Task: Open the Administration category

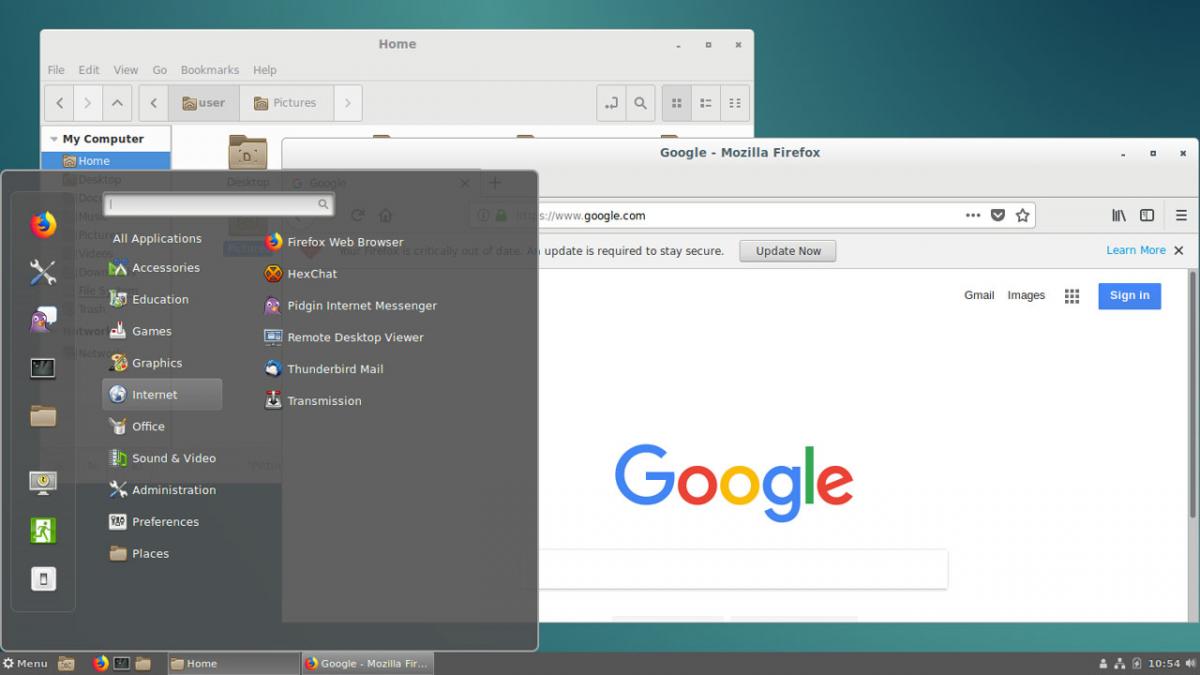Action: [162, 490]
